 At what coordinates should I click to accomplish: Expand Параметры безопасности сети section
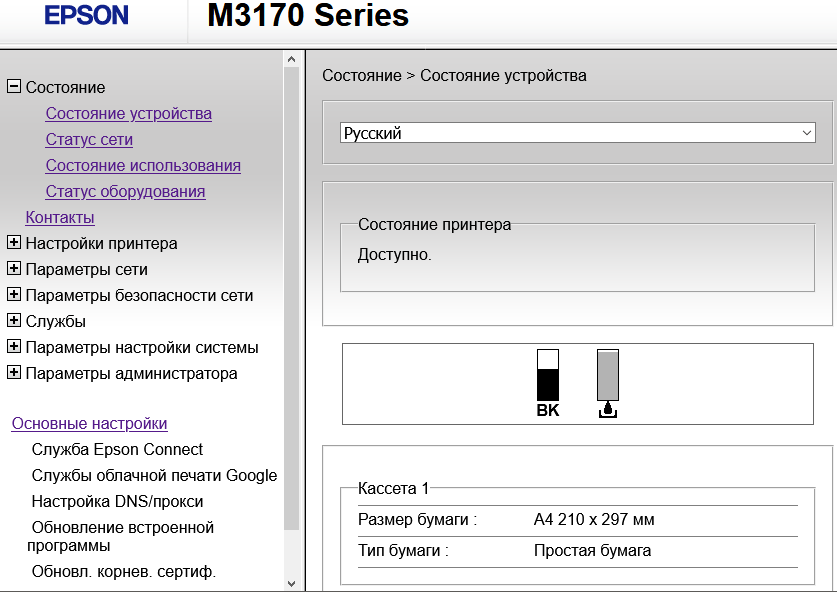point(14,295)
